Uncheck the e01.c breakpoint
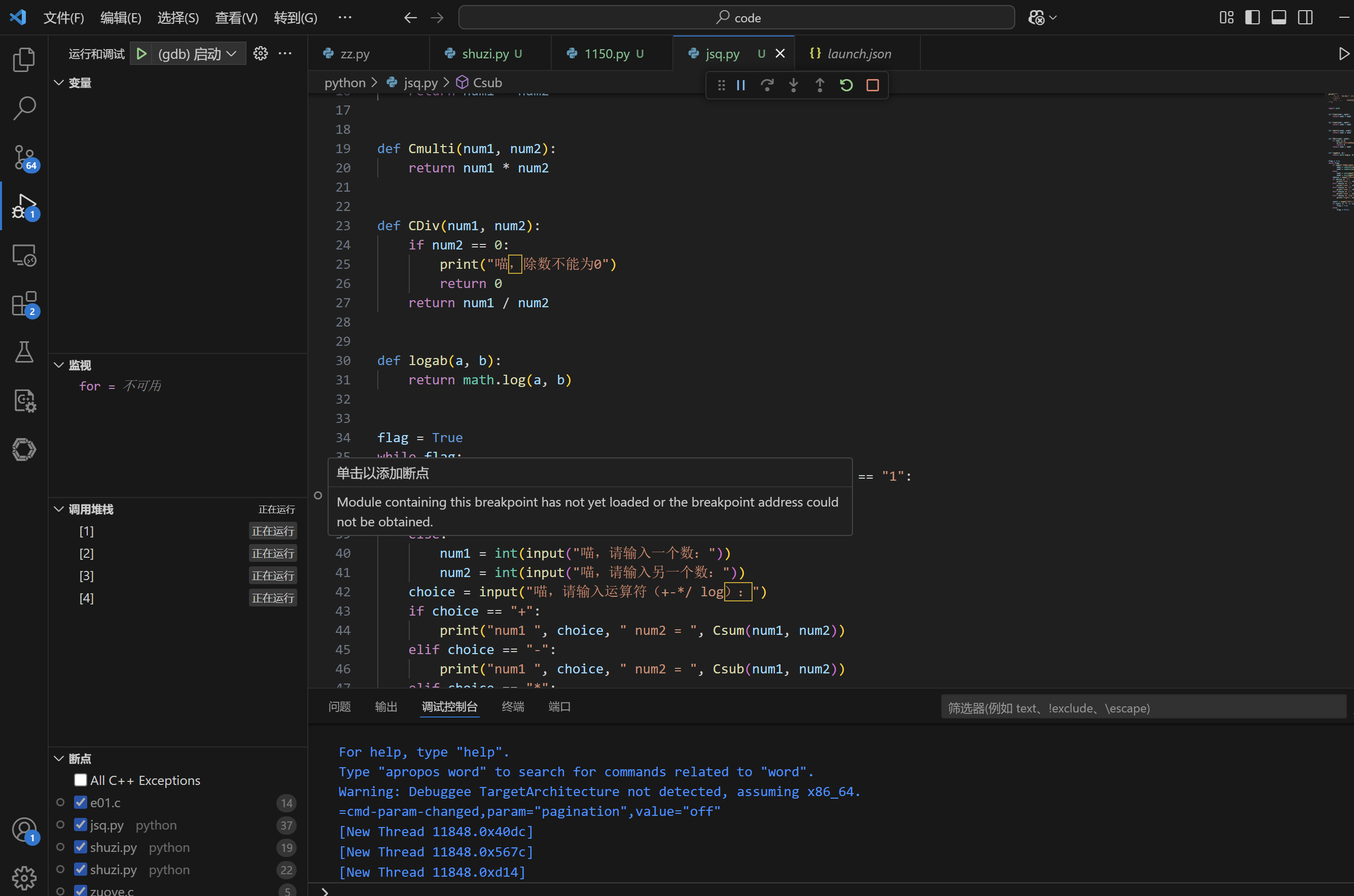 [x=81, y=802]
